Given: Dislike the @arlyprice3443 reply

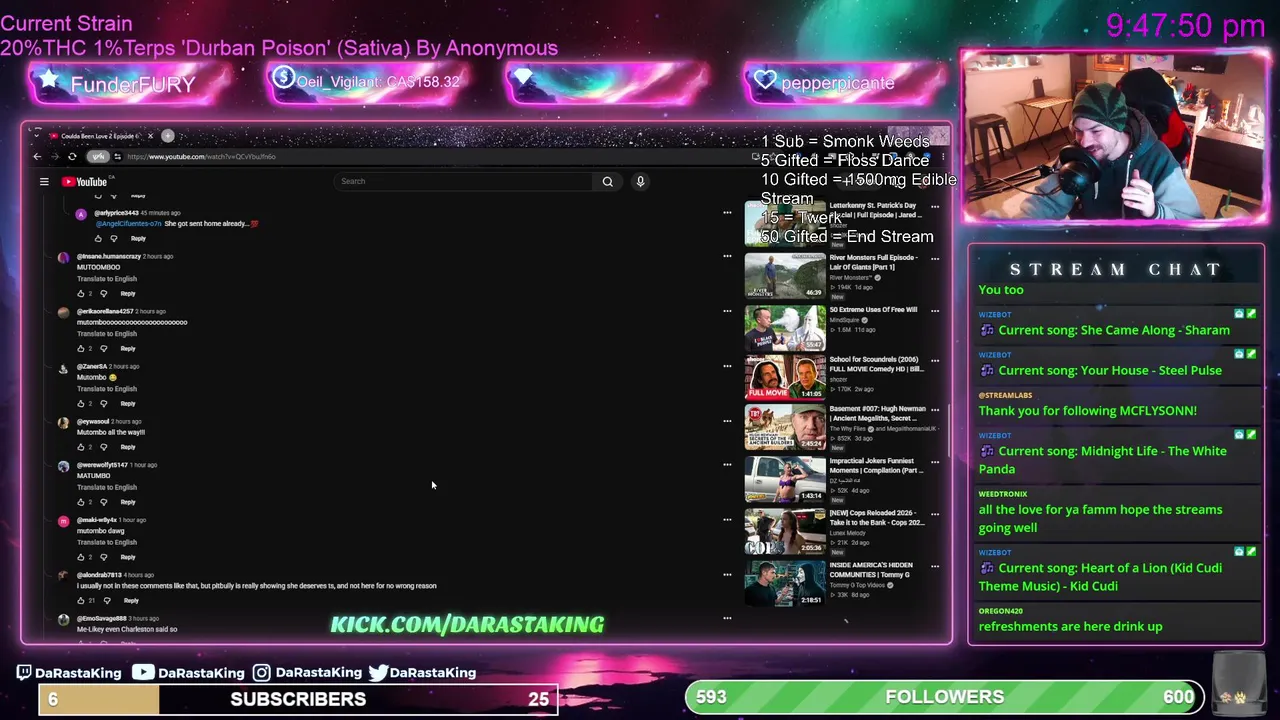Looking at the screenshot, I should (114, 238).
